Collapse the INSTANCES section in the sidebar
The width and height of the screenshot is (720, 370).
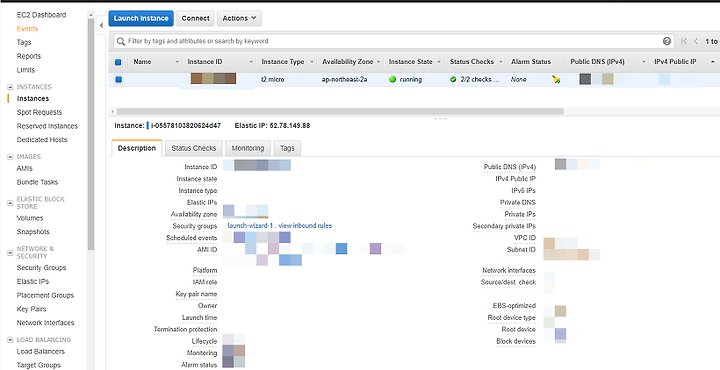tap(11, 87)
